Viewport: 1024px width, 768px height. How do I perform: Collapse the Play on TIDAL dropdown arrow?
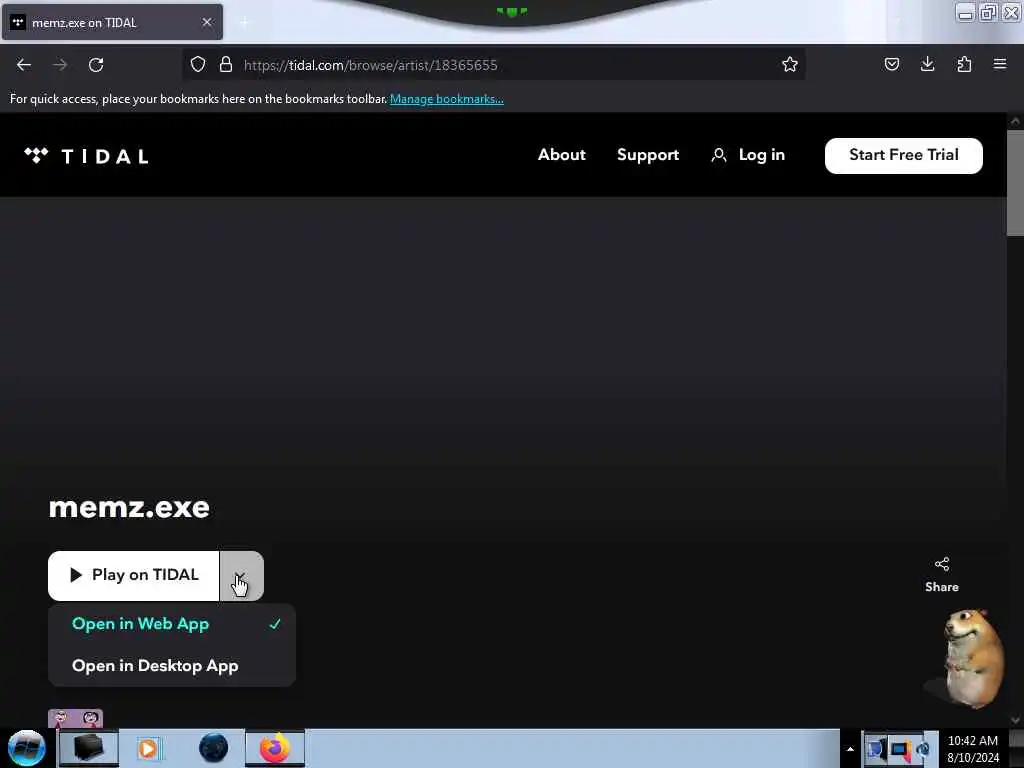coord(242,575)
